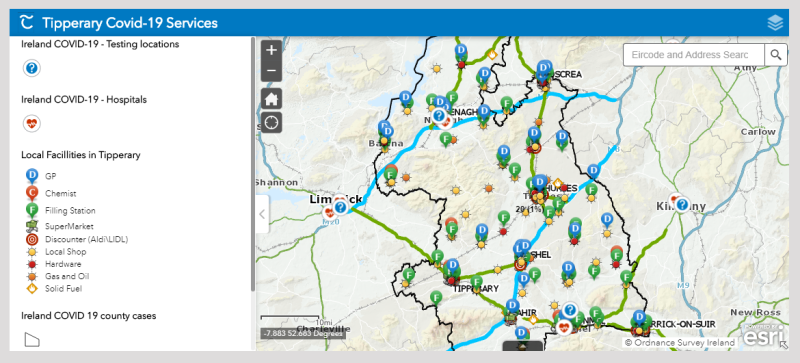Image resolution: width=800 pixels, height=363 pixels.
Task: Focus the Eircode and Address Search field
Action: point(693,55)
